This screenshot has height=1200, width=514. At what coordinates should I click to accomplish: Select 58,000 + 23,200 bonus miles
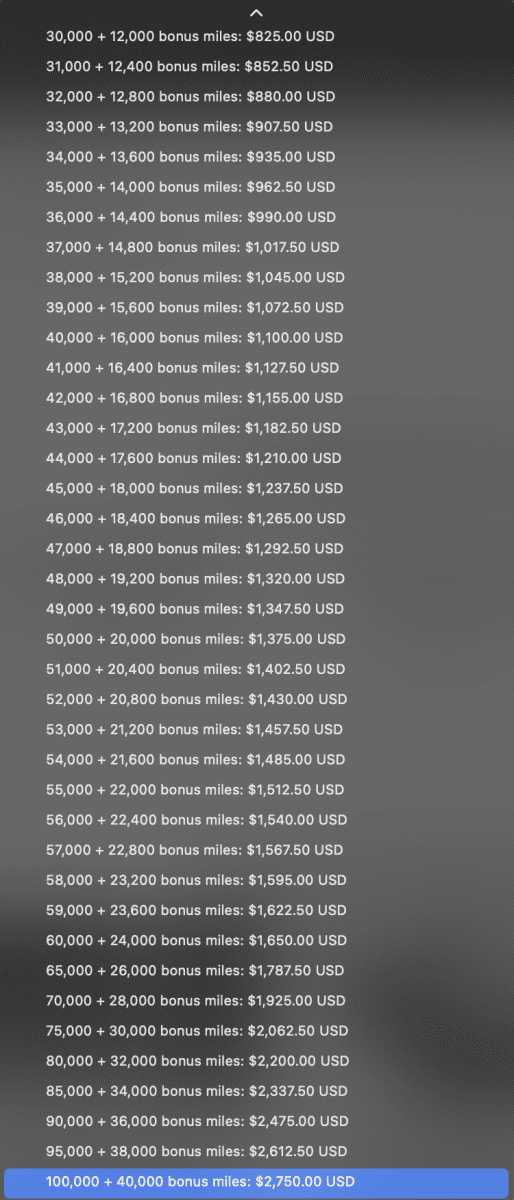(x=257, y=880)
